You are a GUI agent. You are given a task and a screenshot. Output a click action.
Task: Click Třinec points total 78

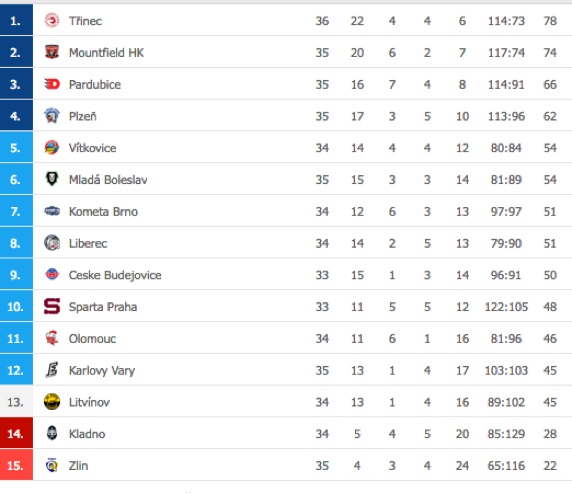[550, 21]
